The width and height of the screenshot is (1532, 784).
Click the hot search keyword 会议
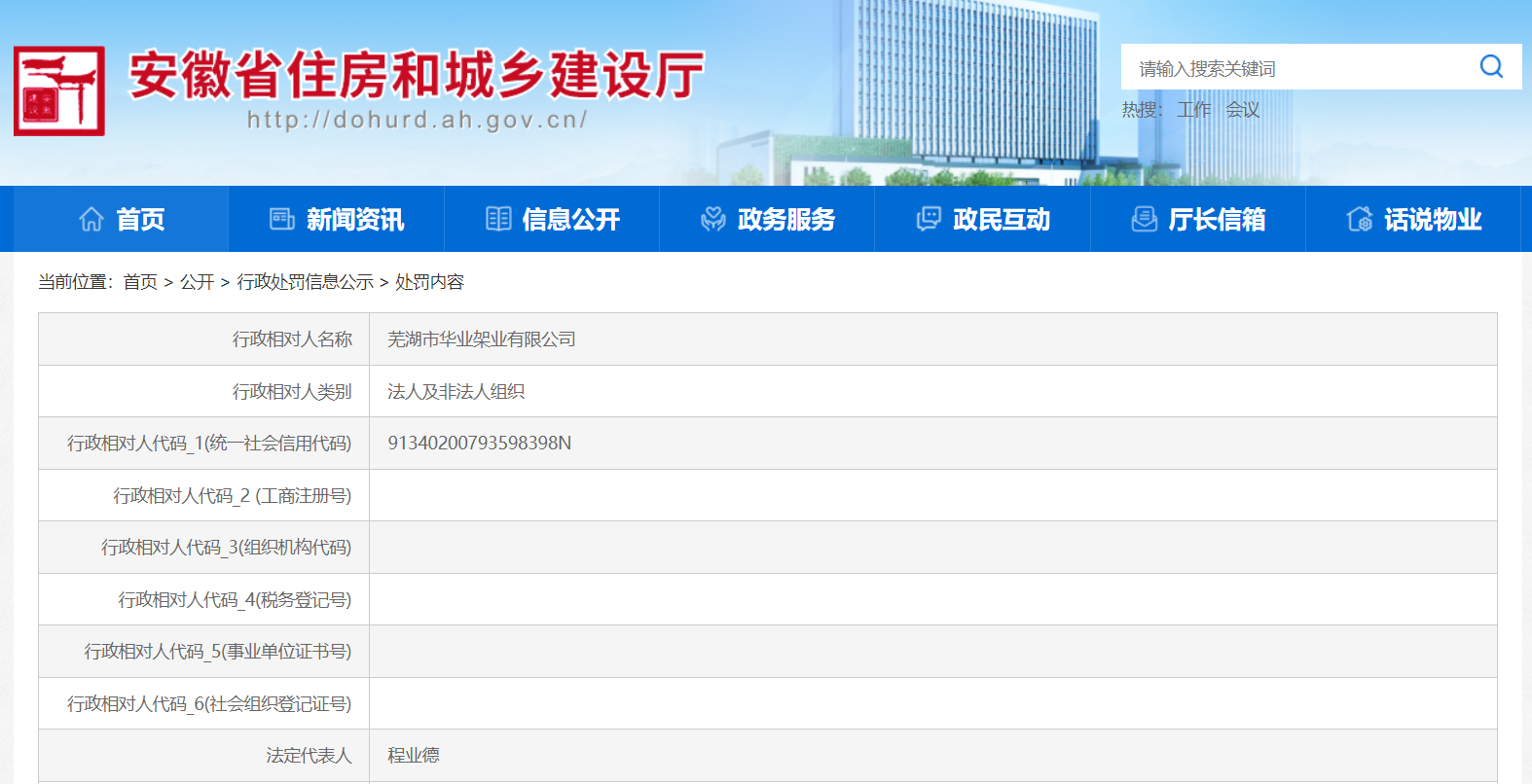pyautogui.click(x=1243, y=110)
